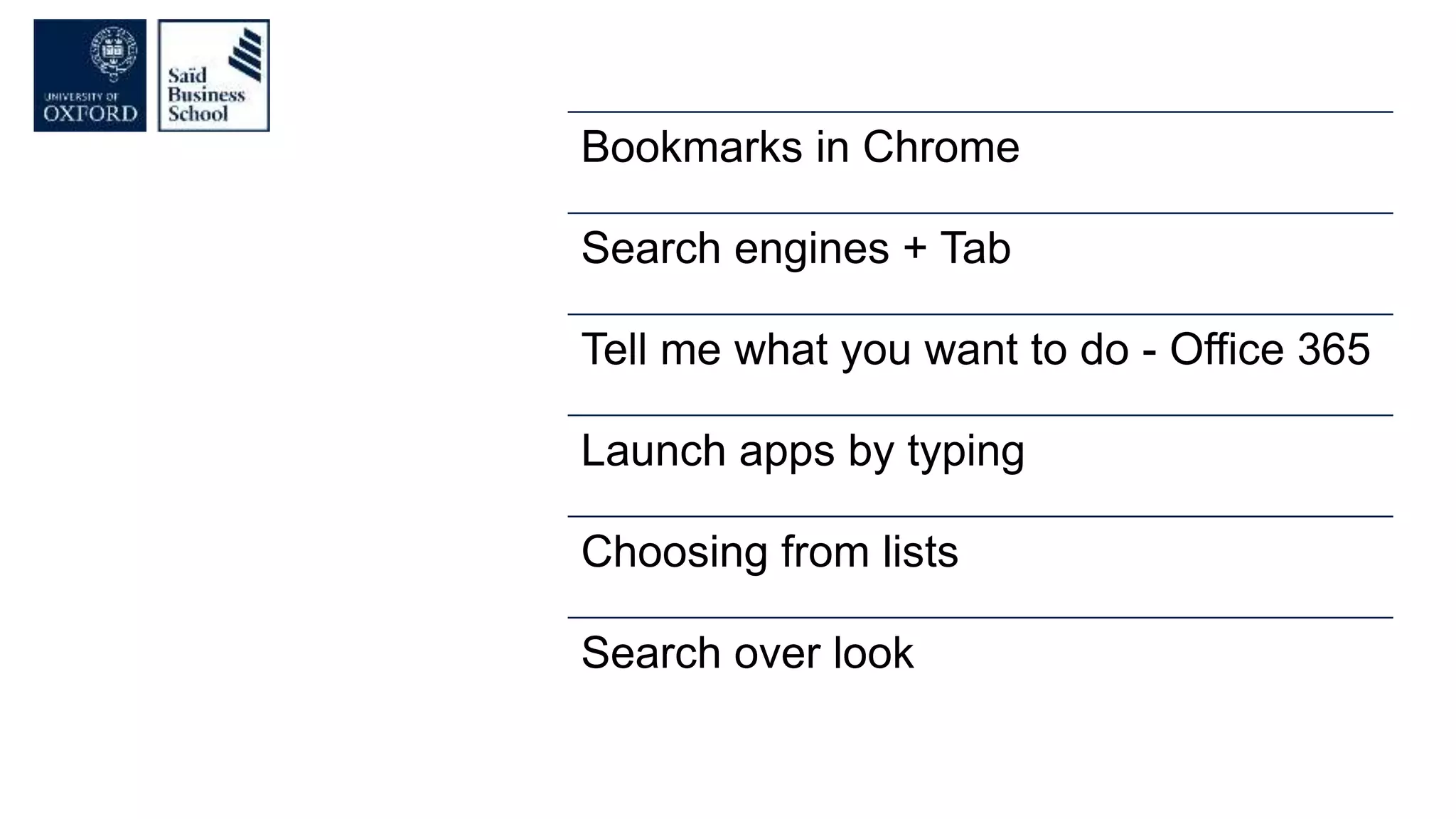Screen dimensions: 1456x819
Task: Click the plus sign after Search engines
Action: (915, 250)
